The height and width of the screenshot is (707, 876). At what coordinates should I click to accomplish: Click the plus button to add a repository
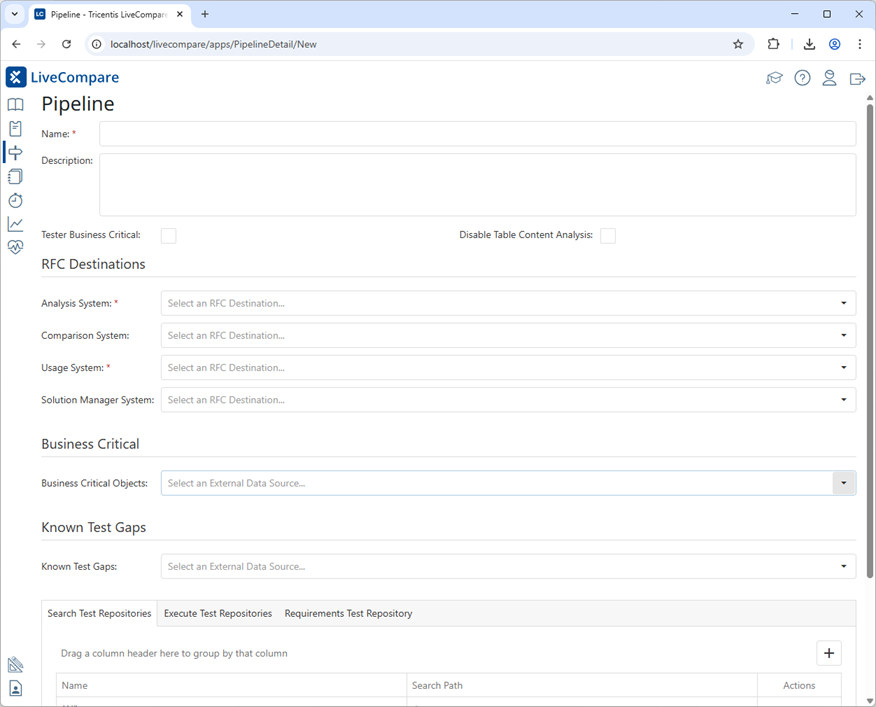tap(829, 653)
